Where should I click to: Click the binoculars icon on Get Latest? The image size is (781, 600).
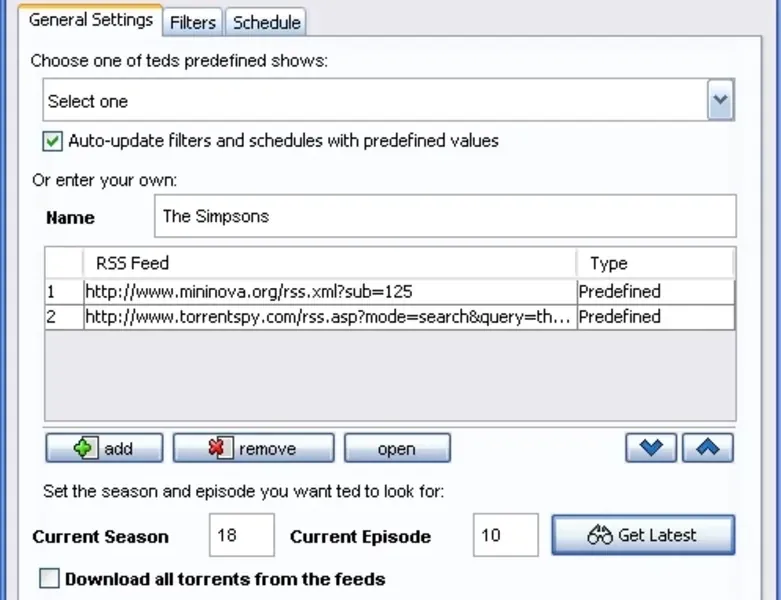(x=600, y=535)
